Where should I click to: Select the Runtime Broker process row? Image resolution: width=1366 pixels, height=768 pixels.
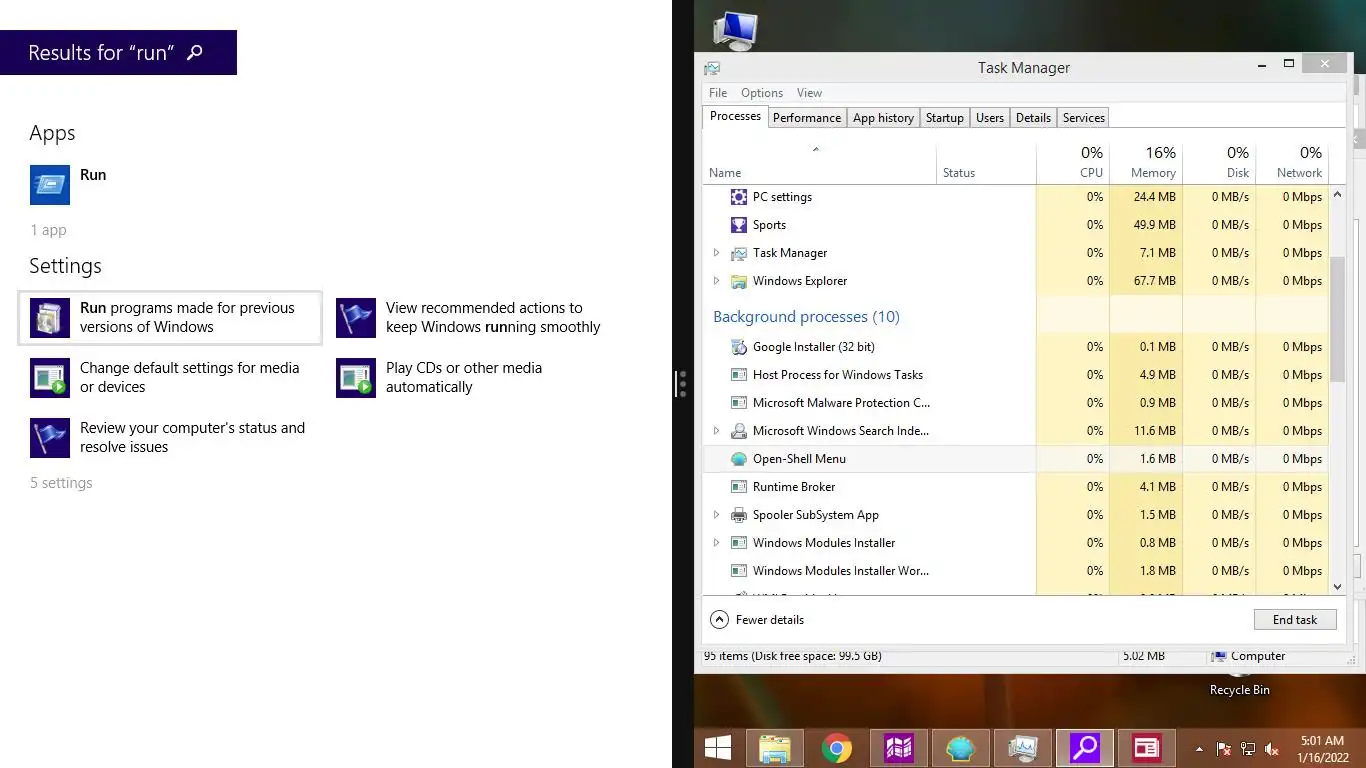click(1016, 487)
